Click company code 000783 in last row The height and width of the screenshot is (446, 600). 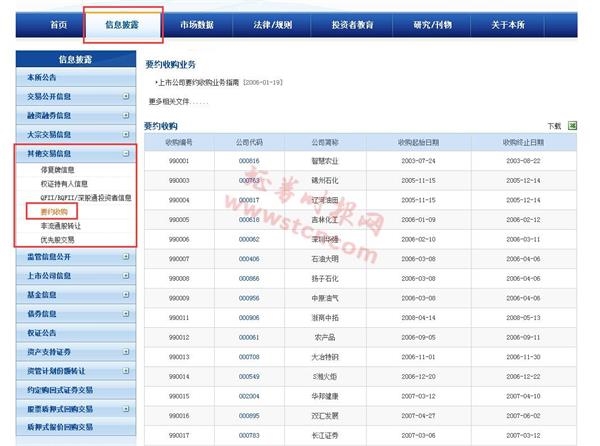[249, 435]
